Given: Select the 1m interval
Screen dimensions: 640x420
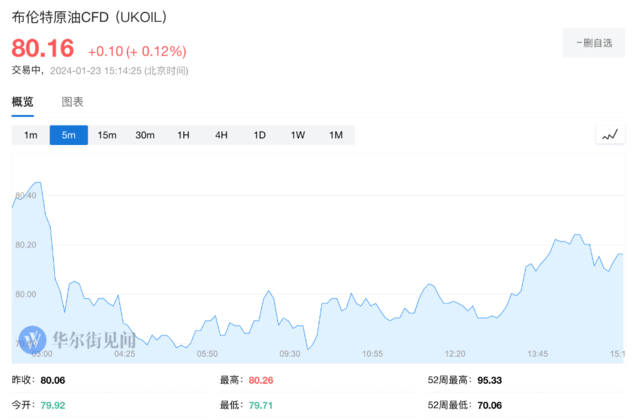Looking at the screenshot, I should (x=31, y=135).
